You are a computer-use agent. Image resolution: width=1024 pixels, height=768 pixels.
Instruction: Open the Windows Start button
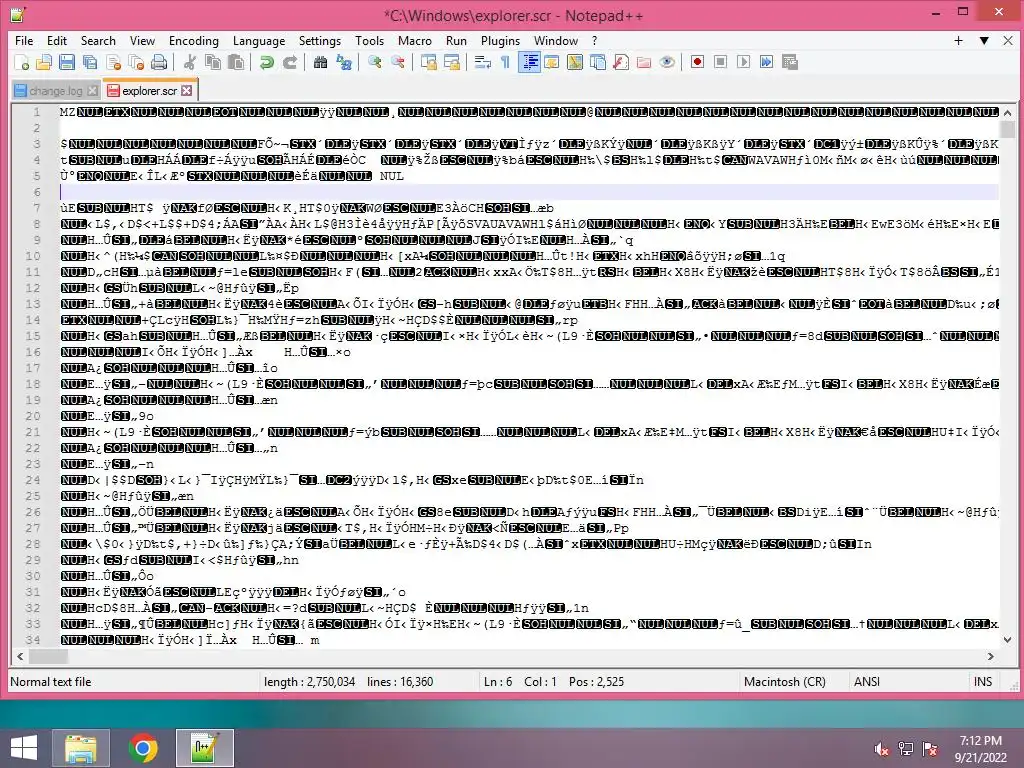[x=24, y=748]
